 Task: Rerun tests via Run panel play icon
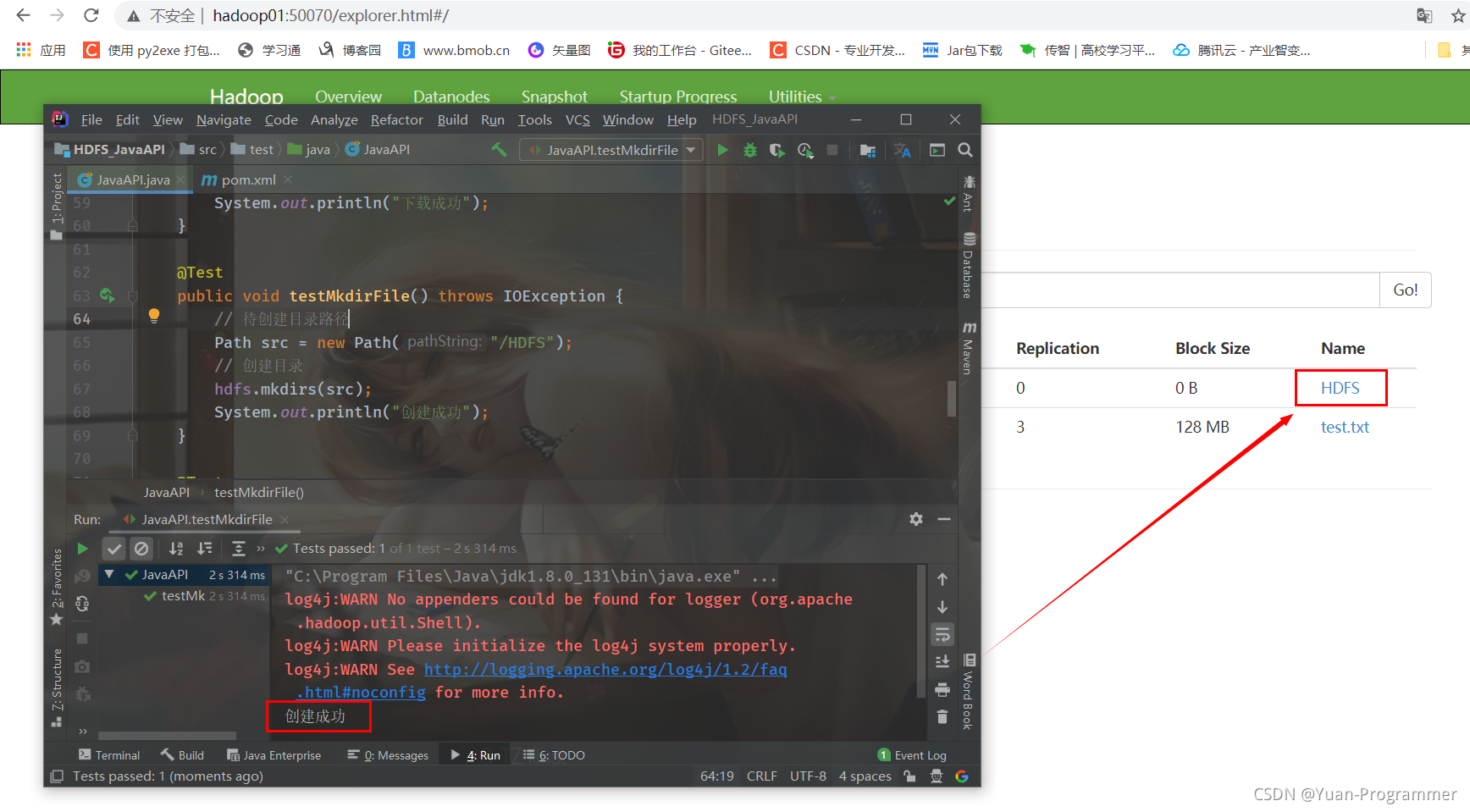tap(82, 549)
